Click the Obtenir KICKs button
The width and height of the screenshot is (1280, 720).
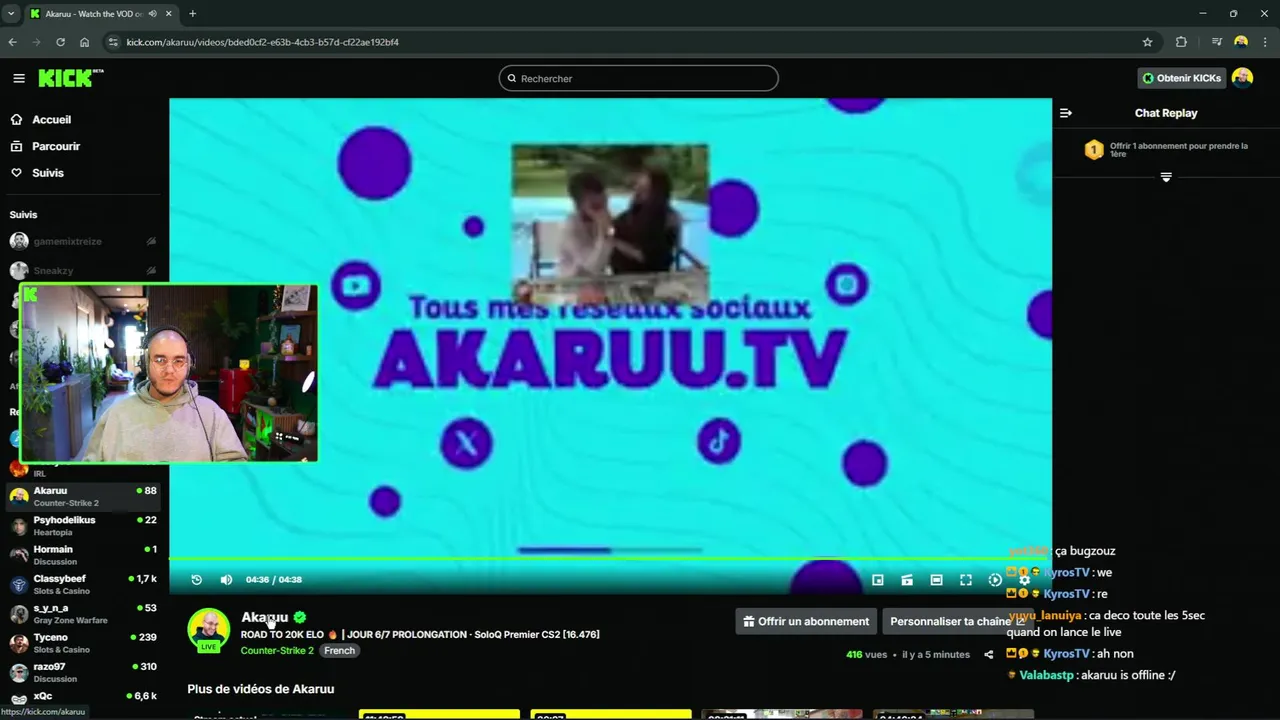[x=1181, y=78]
